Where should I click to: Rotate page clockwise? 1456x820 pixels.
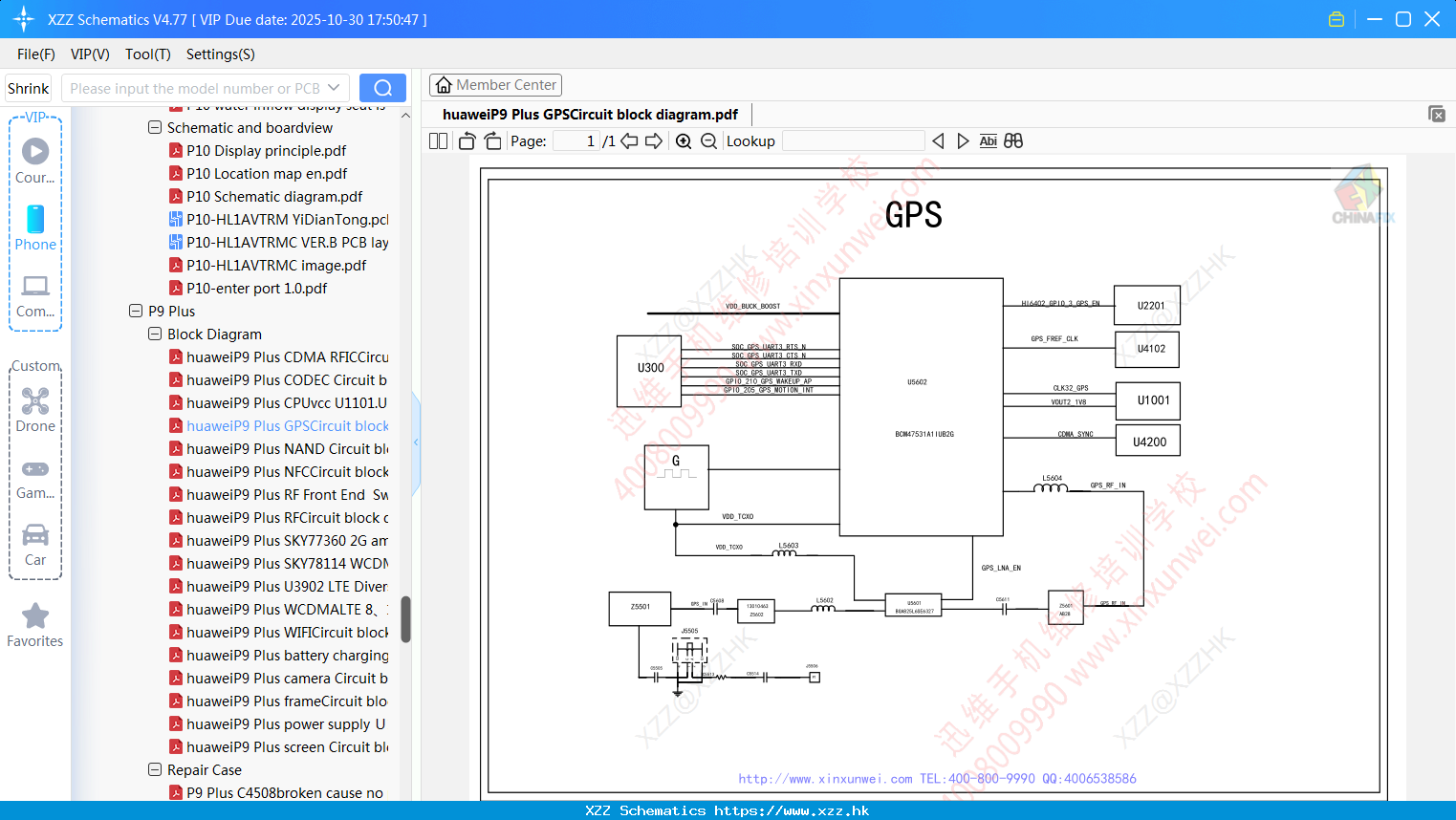(492, 141)
